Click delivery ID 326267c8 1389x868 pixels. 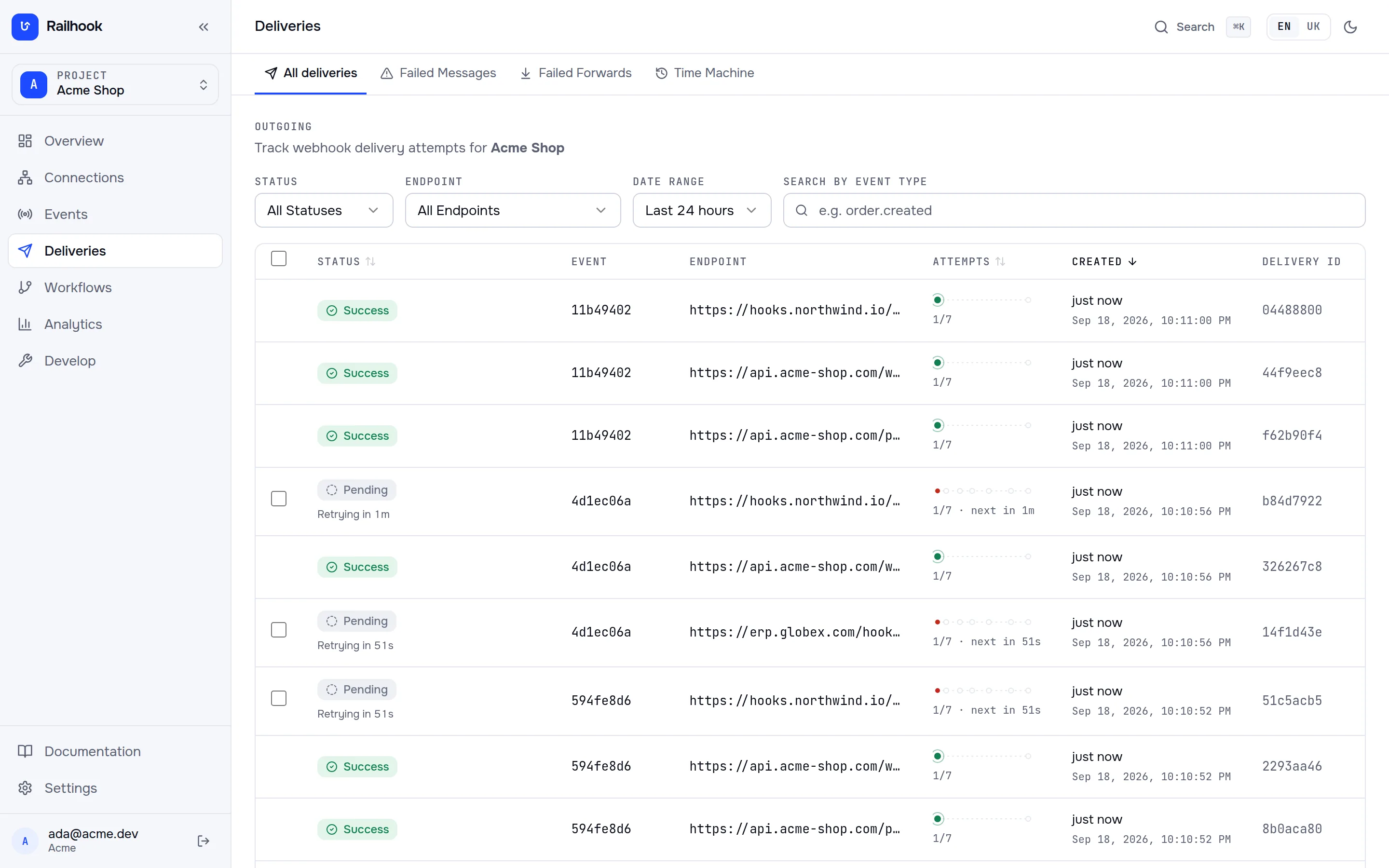(x=1292, y=567)
